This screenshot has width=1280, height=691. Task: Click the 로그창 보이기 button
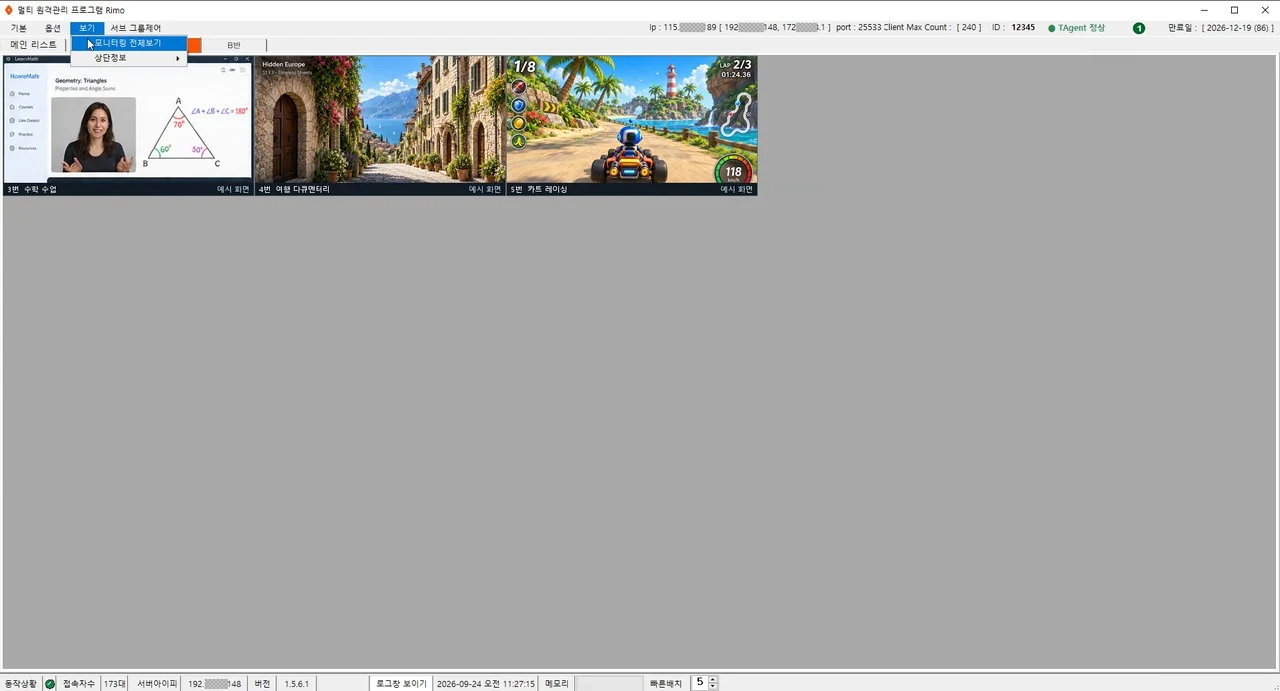pos(401,684)
